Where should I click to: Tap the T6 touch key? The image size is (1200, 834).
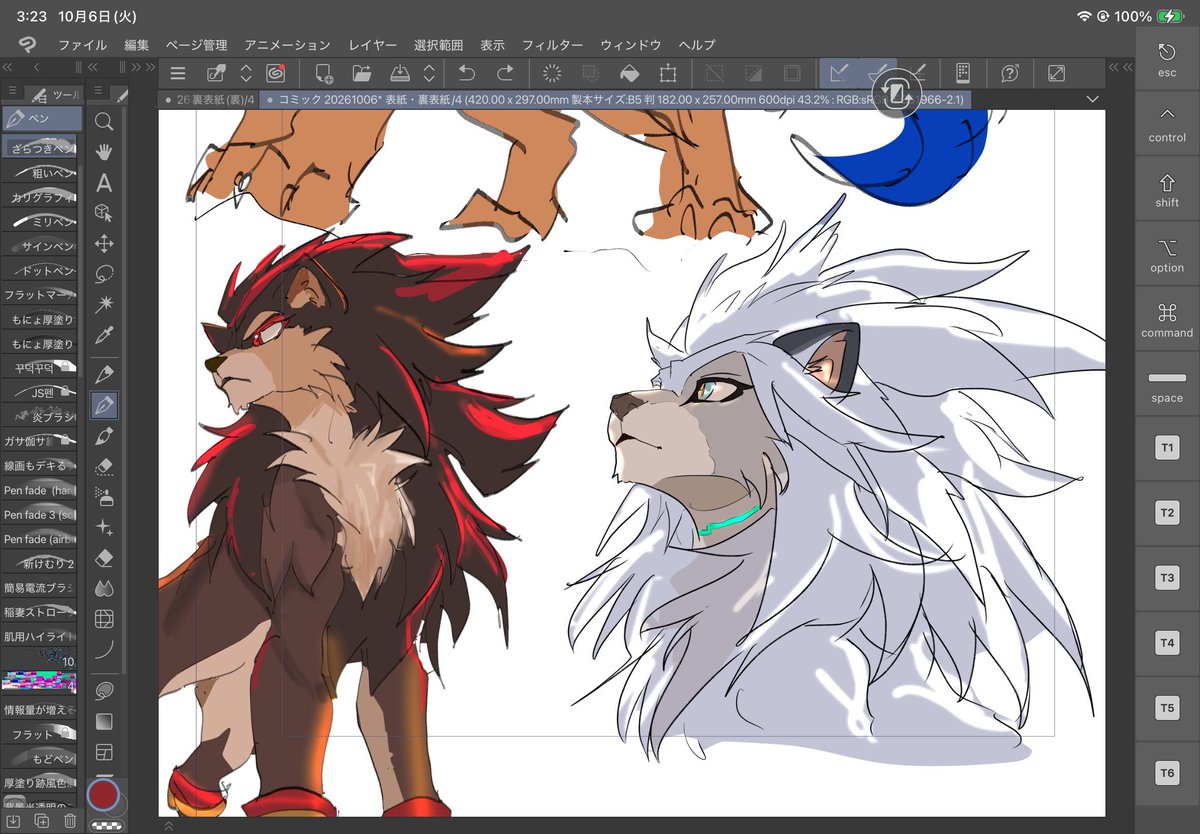pos(1167,773)
